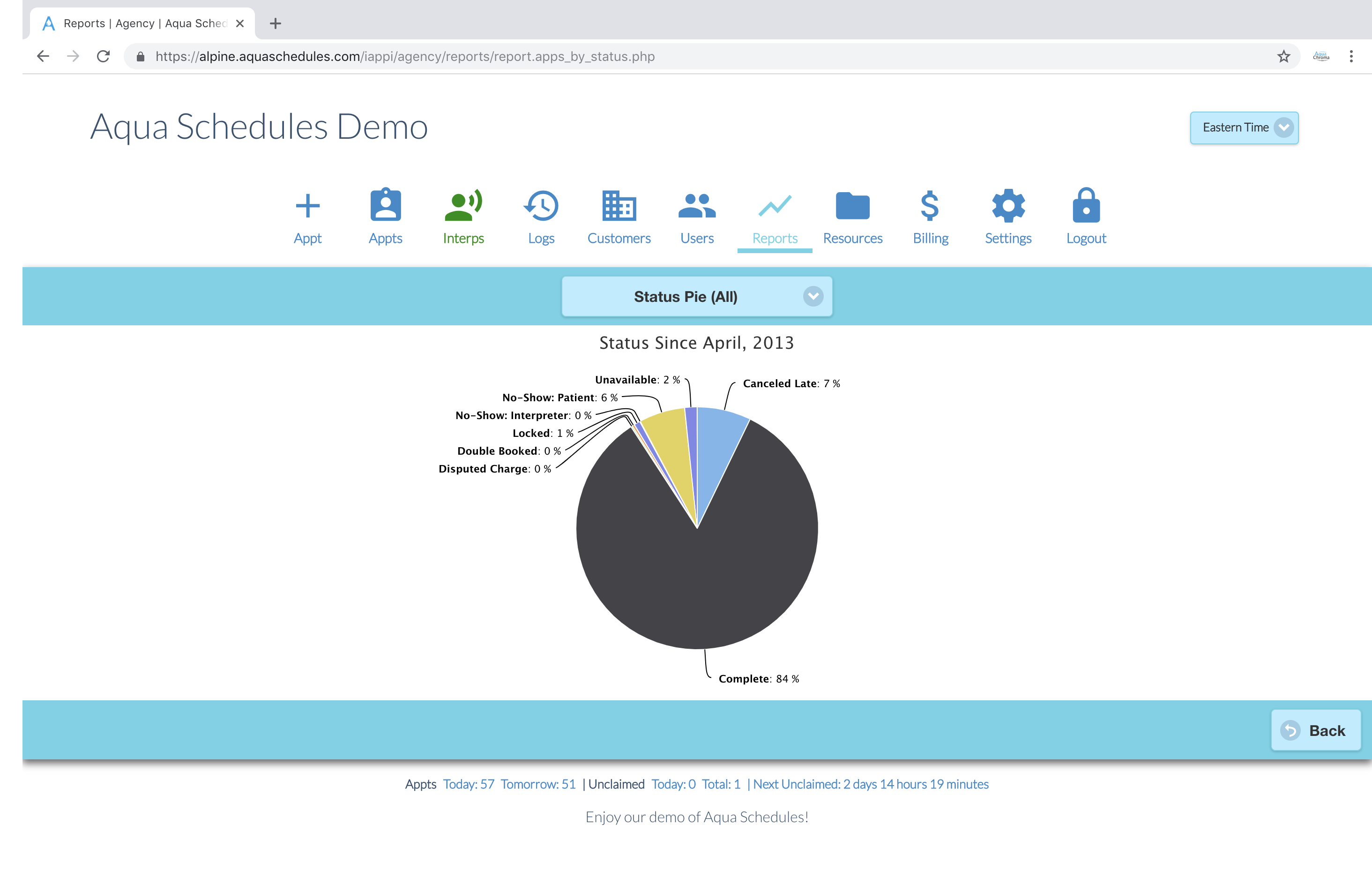Screen dimensions: 1372x870
Task: Click the No-Show: Interpreter: 0 % label
Action: (523, 415)
